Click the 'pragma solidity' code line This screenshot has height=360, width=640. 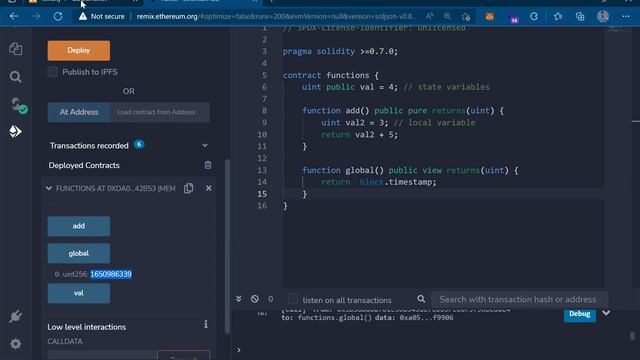click(x=340, y=51)
